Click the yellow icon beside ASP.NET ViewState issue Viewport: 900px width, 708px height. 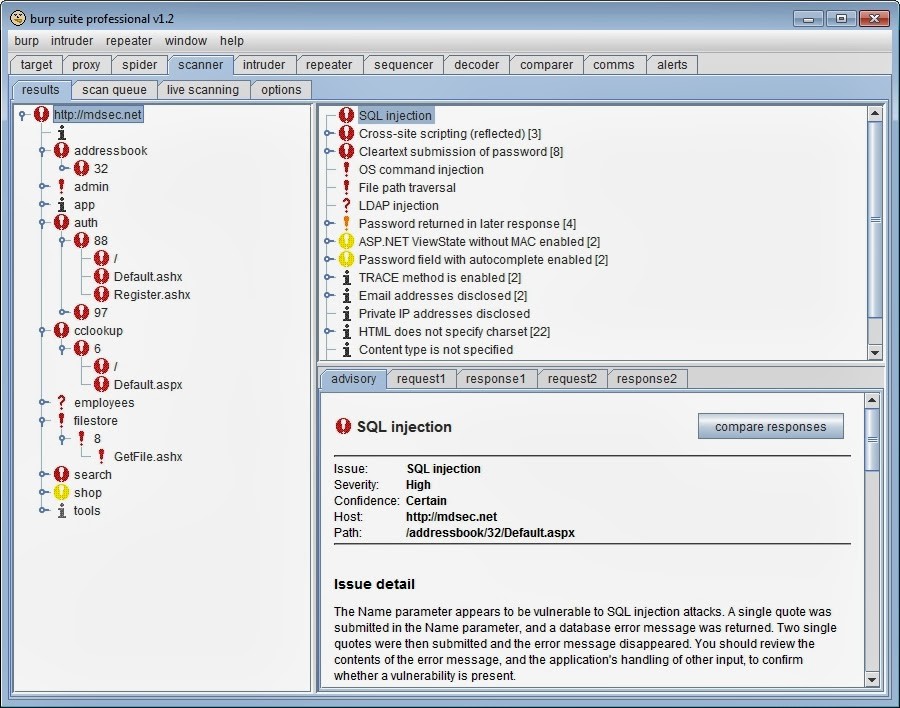(x=346, y=241)
